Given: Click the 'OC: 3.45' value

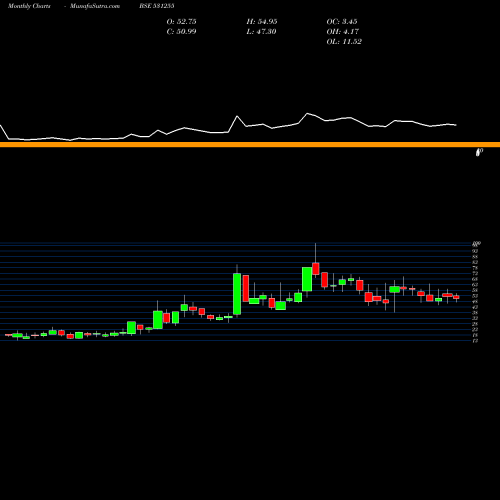Looking at the screenshot, I should click(342, 22).
